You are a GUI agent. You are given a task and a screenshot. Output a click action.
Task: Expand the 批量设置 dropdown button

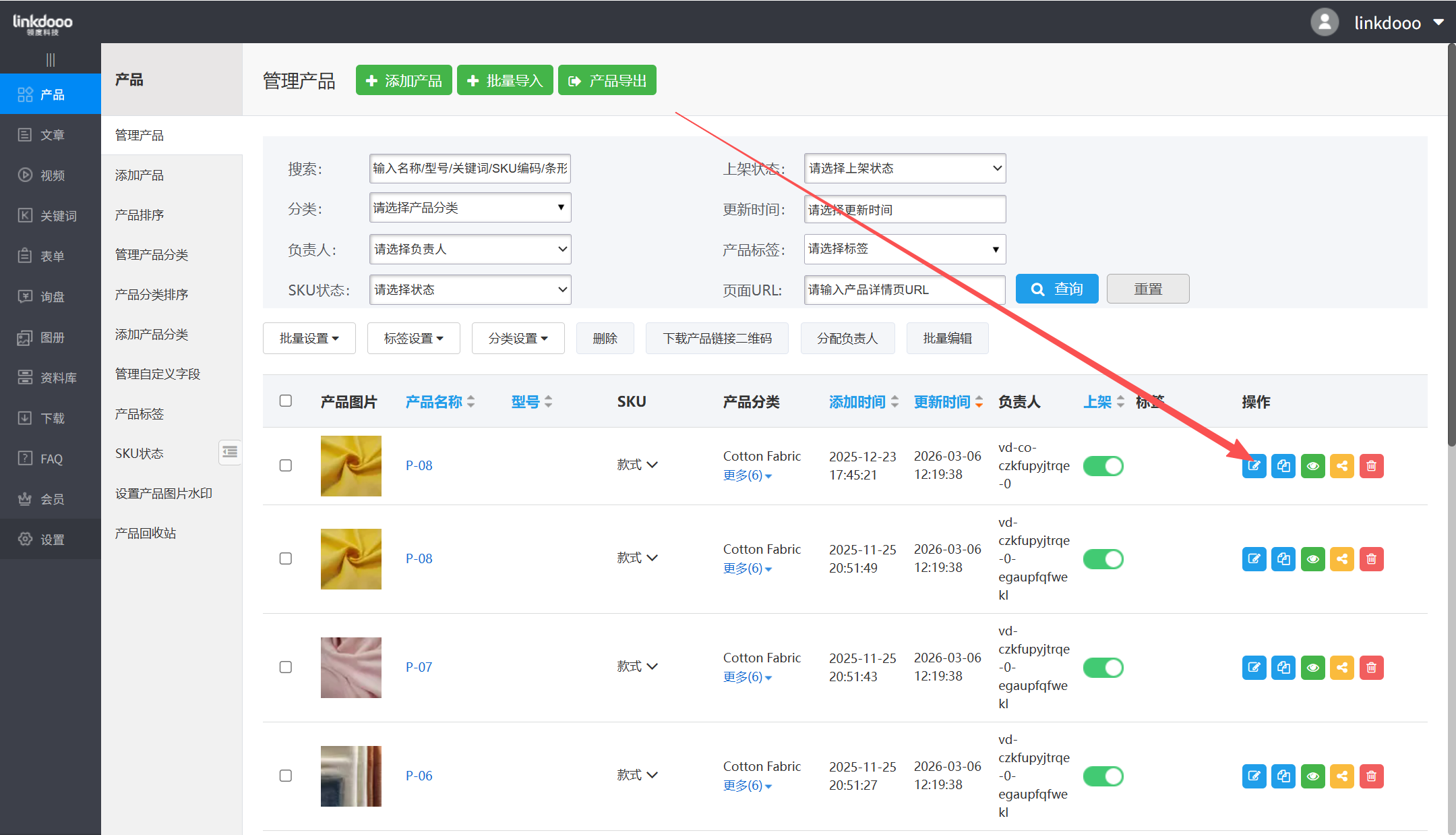coord(309,338)
